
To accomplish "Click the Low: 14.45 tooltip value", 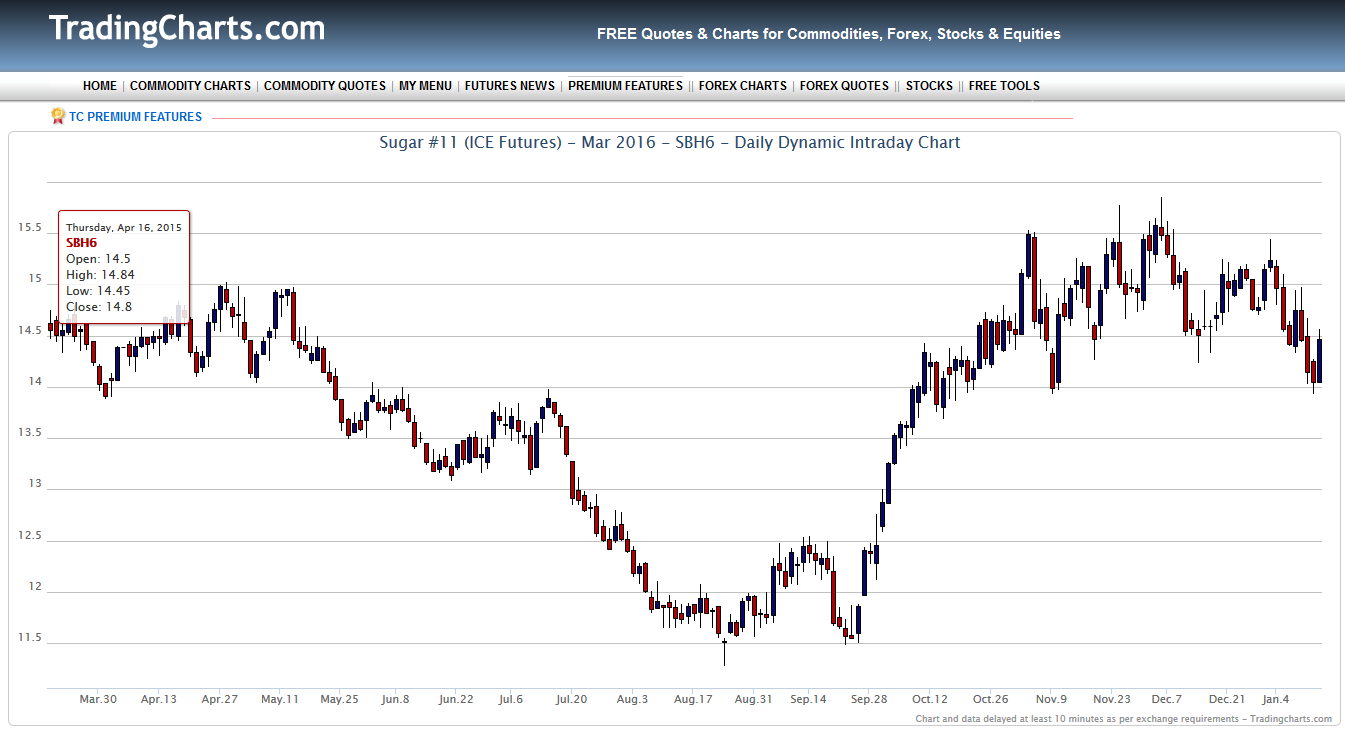I will click(x=98, y=291).
